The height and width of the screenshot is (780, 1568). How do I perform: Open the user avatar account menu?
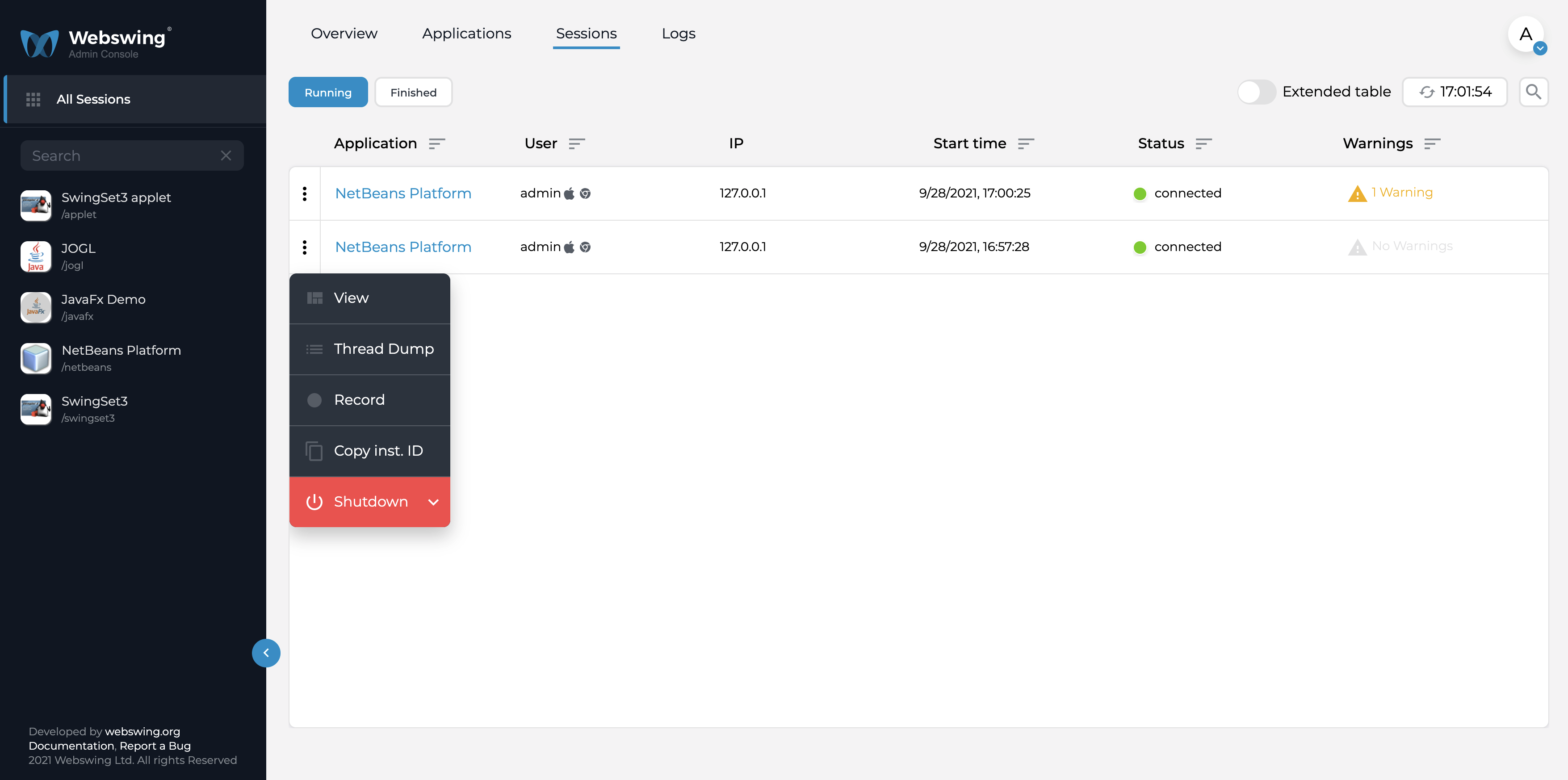[1526, 35]
